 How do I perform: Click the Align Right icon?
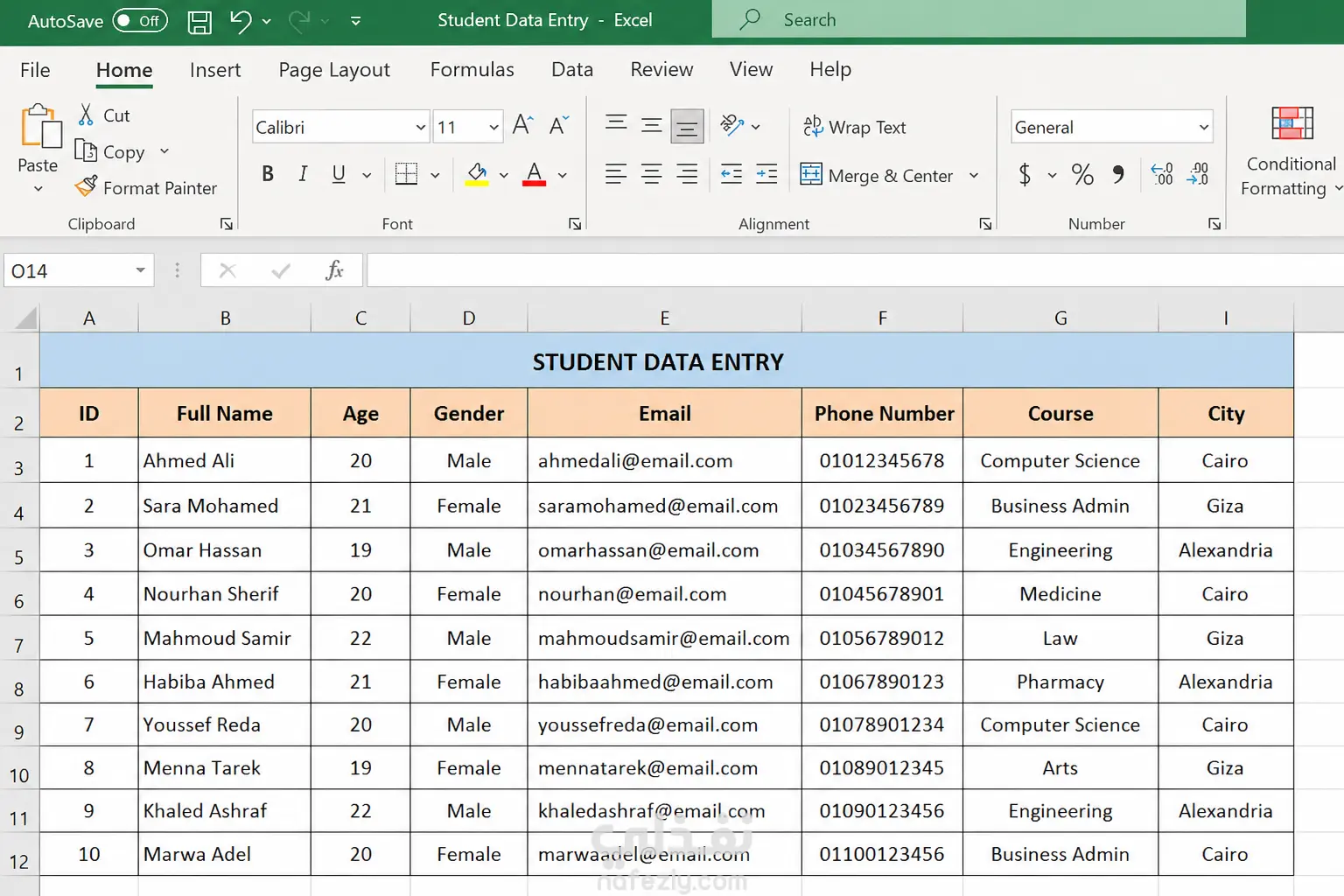687,174
